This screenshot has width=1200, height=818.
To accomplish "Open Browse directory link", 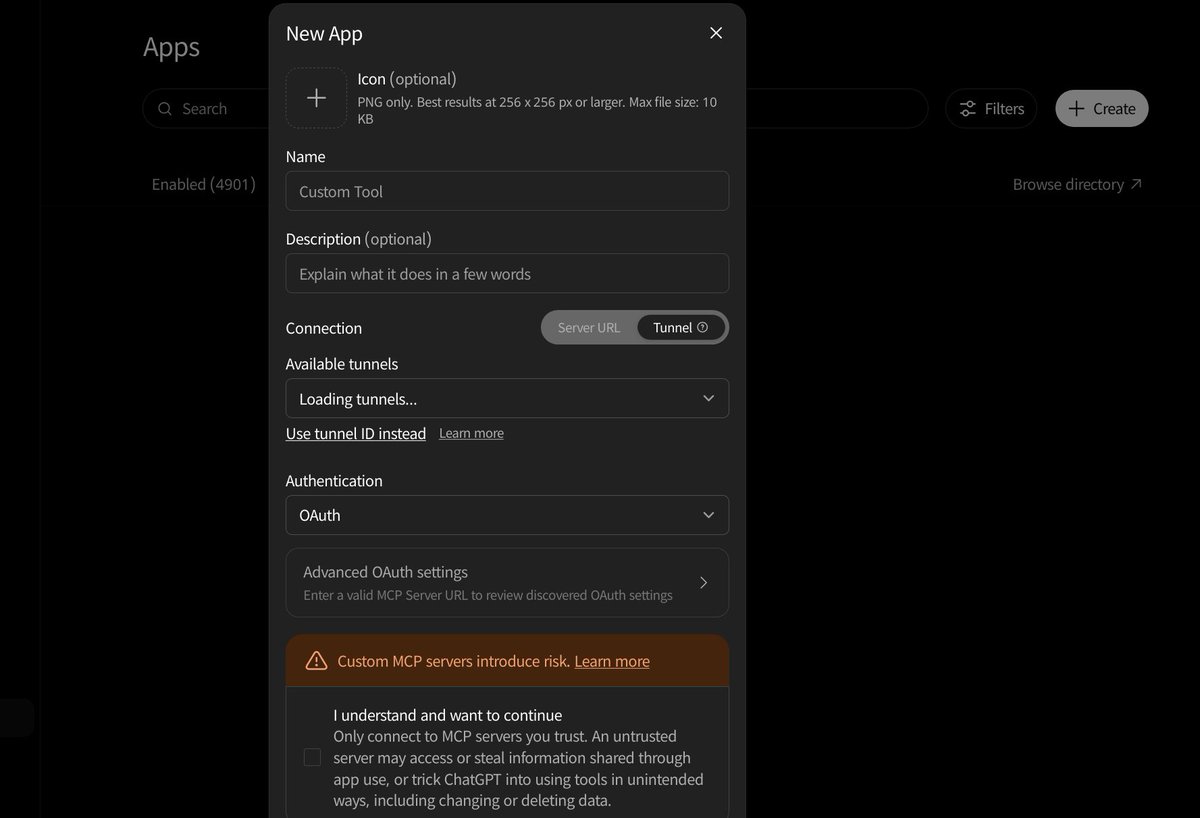I will tap(1077, 184).
